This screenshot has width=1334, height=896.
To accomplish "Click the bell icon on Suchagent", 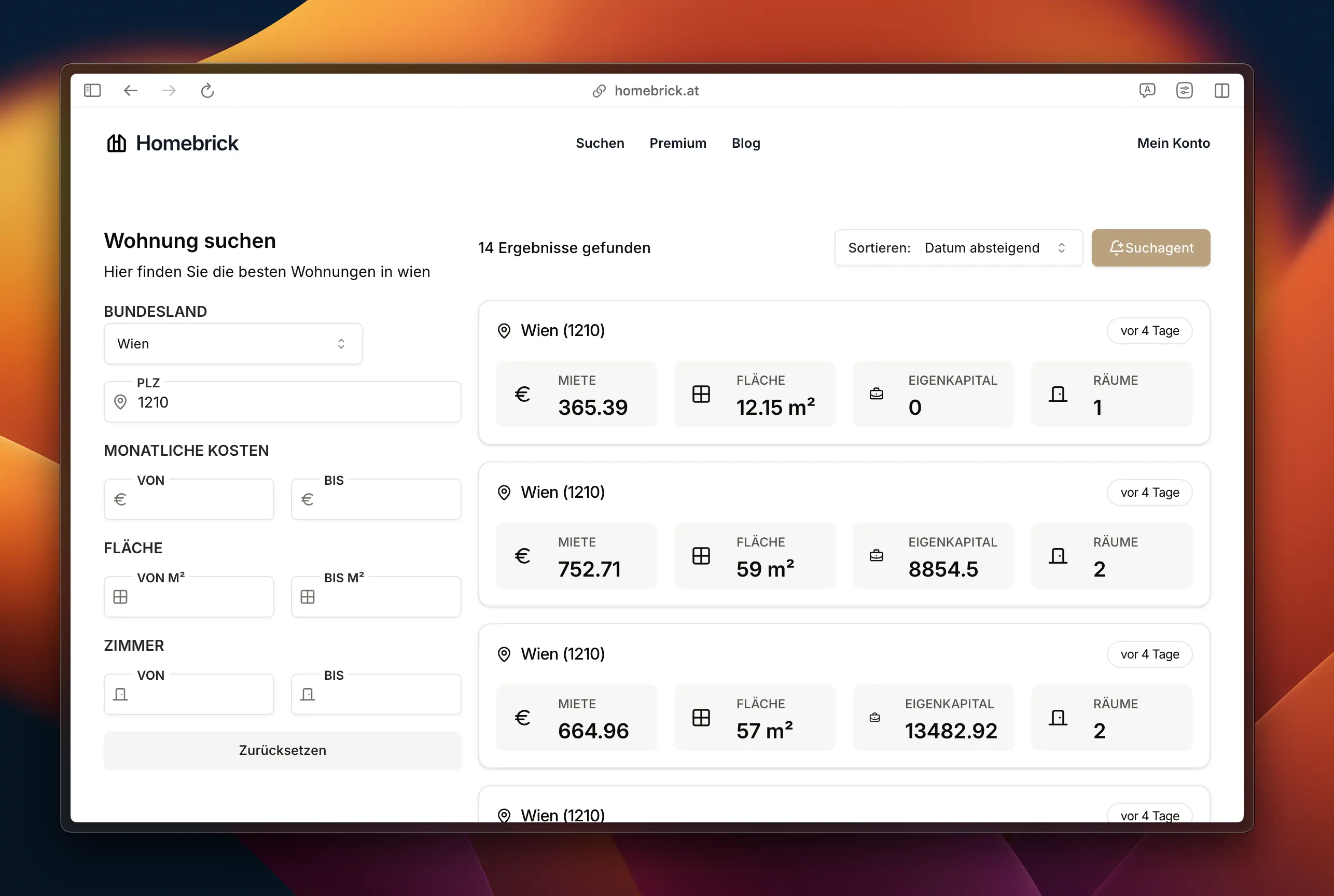I will (x=1116, y=247).
